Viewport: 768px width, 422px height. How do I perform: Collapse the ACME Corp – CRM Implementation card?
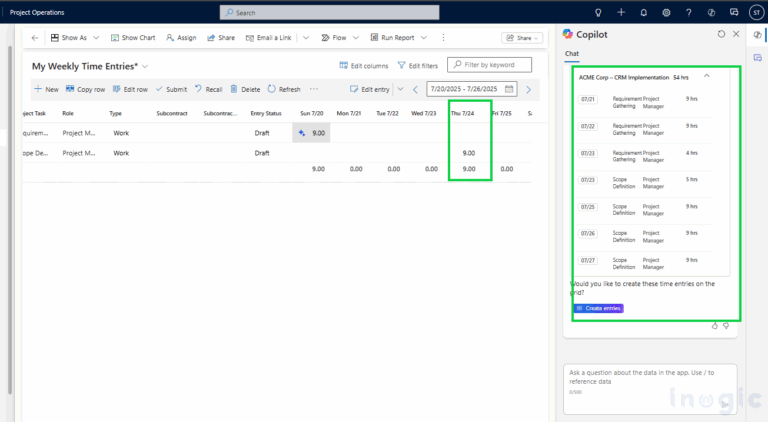(x=706, y=76)
